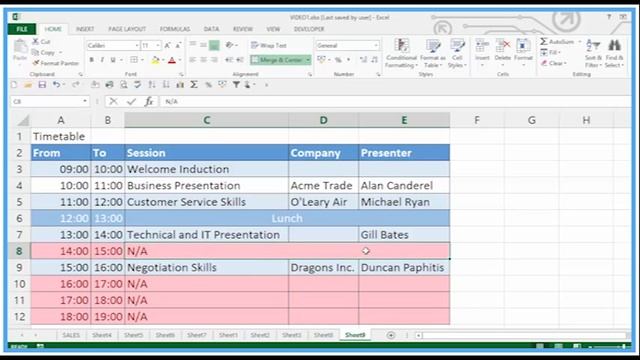Apply the yellow Fill Color bucket
Viewport: 640px width, 360px height.
click(155, 60)
